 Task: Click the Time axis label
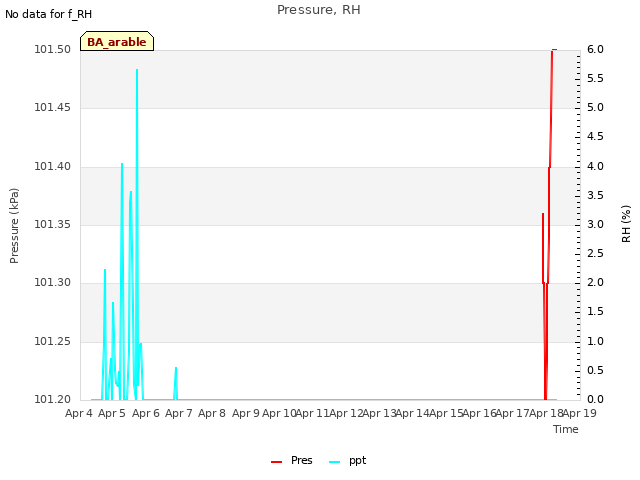566,429
